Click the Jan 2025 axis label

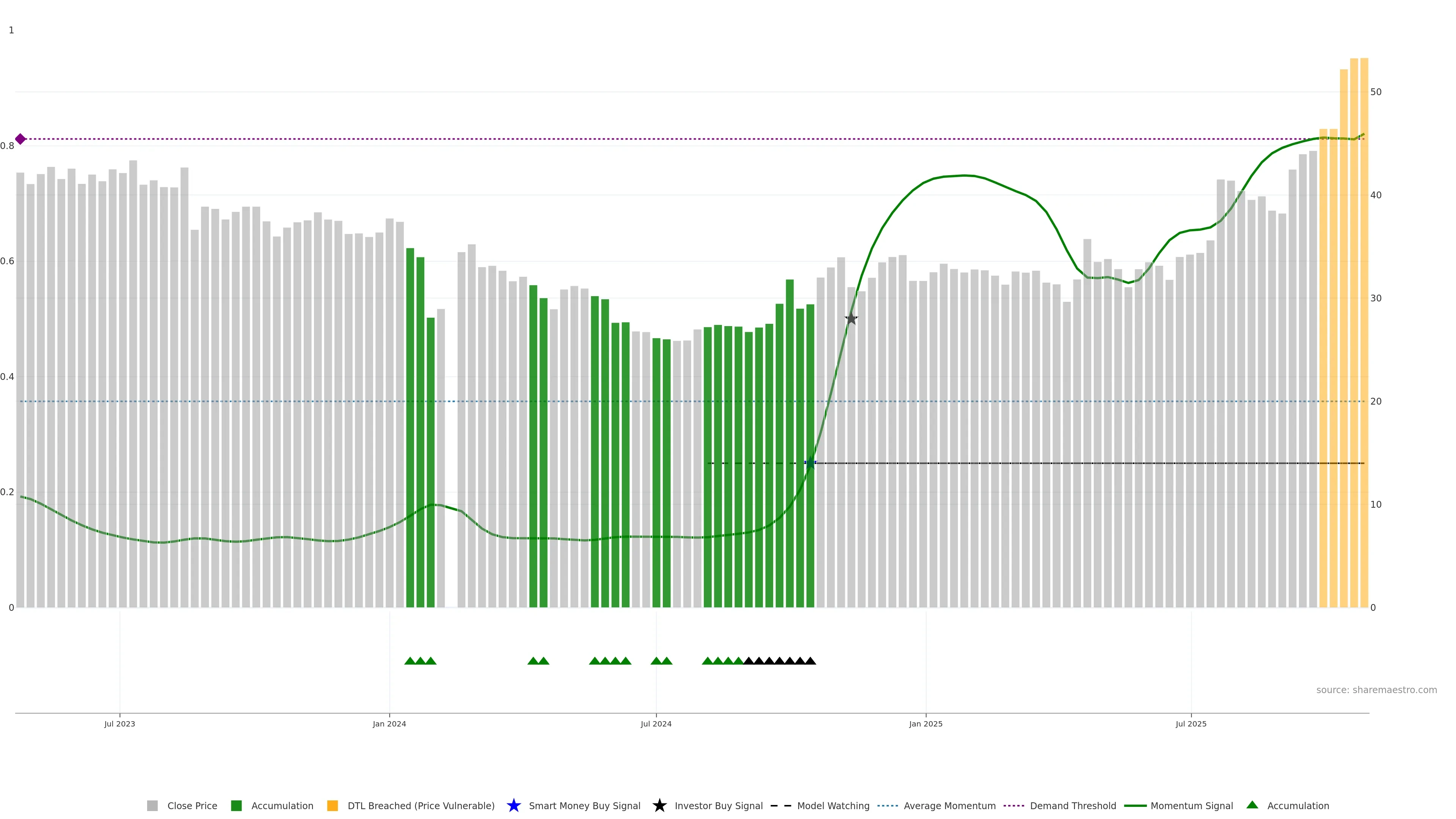point(926,724)
